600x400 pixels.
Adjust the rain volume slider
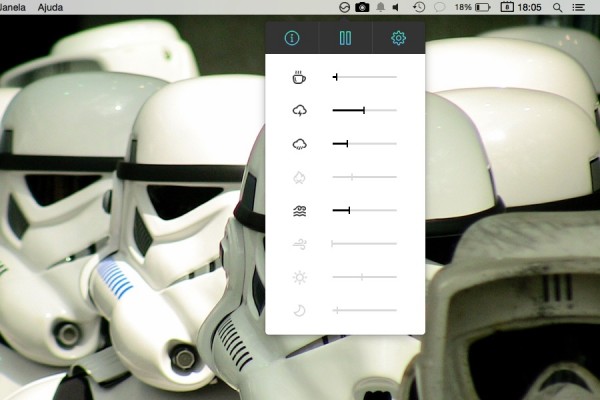(364, 144)
